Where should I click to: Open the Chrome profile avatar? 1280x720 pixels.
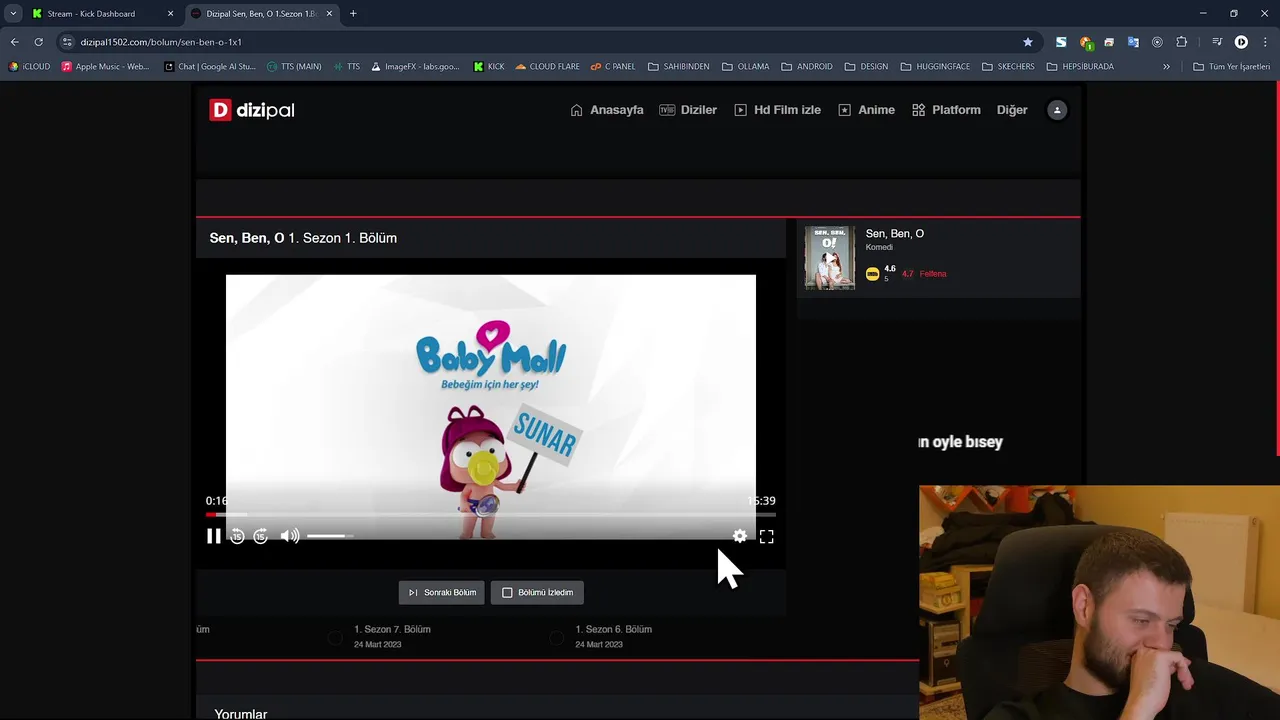pyautogui.click(x=1241, y=42)
